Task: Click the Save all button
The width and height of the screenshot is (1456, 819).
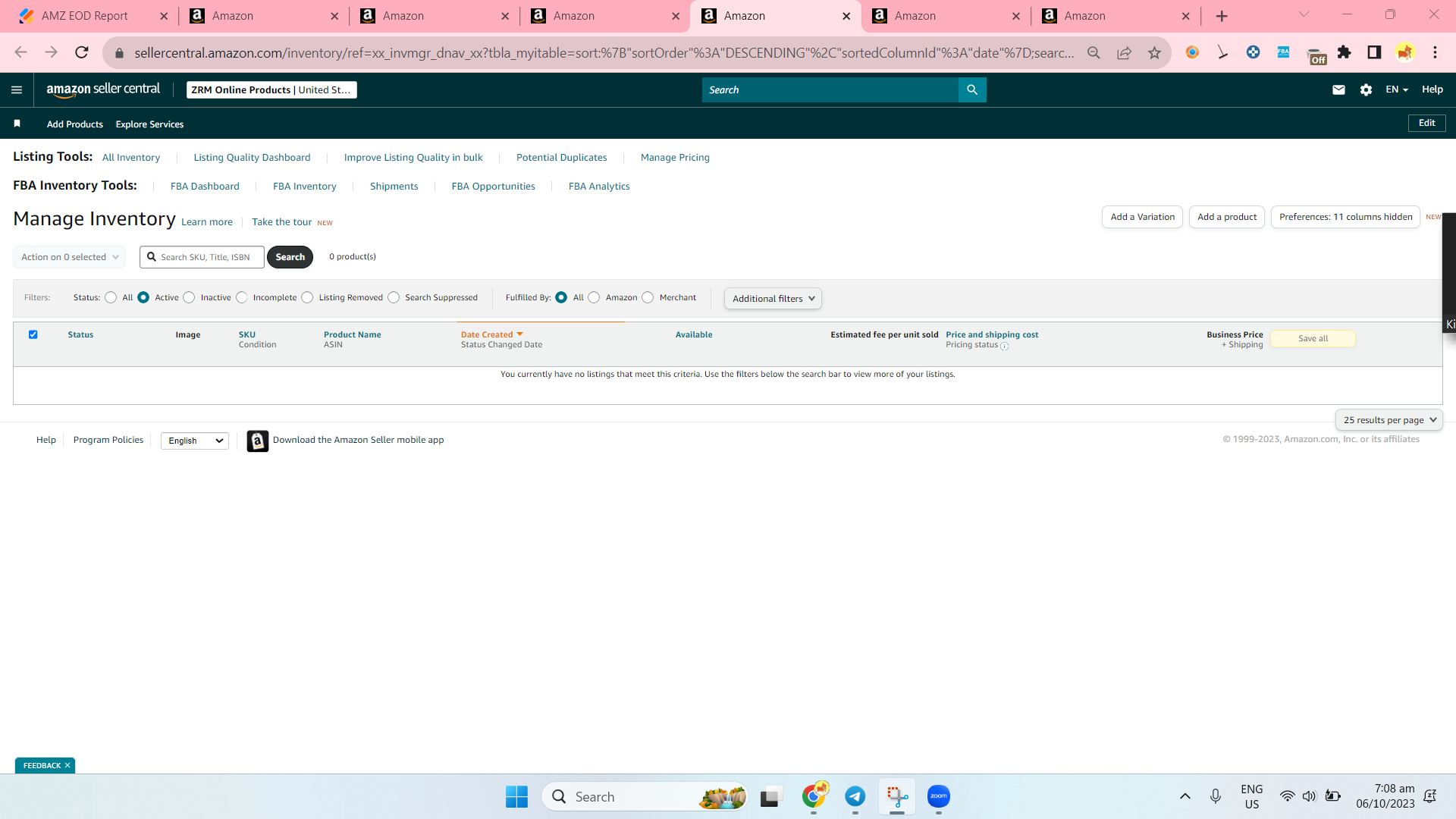Action: (1313, 339)
